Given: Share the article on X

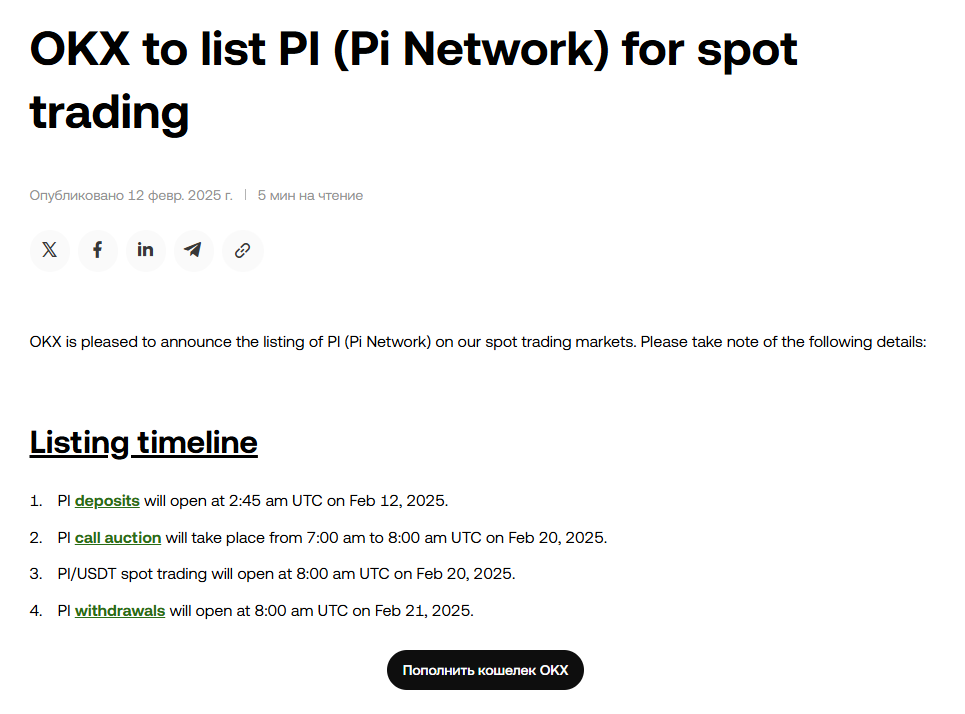Looking at the screenshot, I should coord(49,250).
